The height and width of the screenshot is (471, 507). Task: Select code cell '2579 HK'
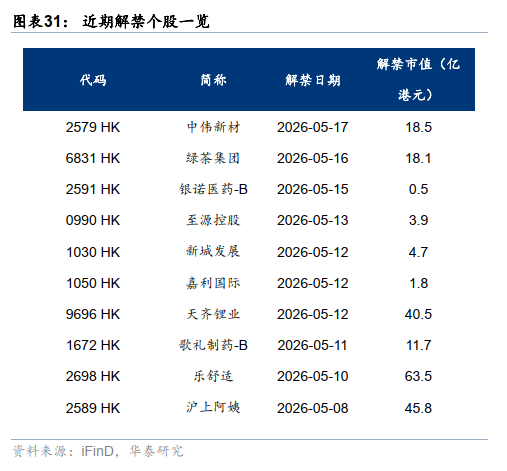[x=93, y=127]
